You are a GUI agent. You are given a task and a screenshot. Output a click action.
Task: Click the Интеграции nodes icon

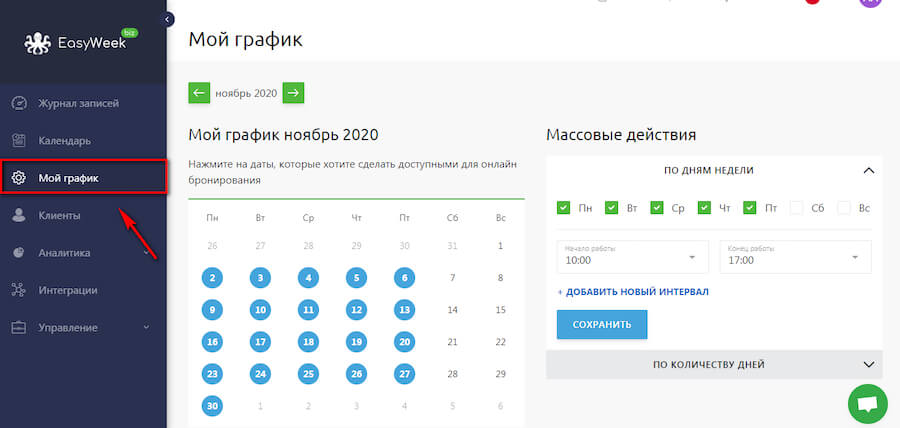point(19,290)
